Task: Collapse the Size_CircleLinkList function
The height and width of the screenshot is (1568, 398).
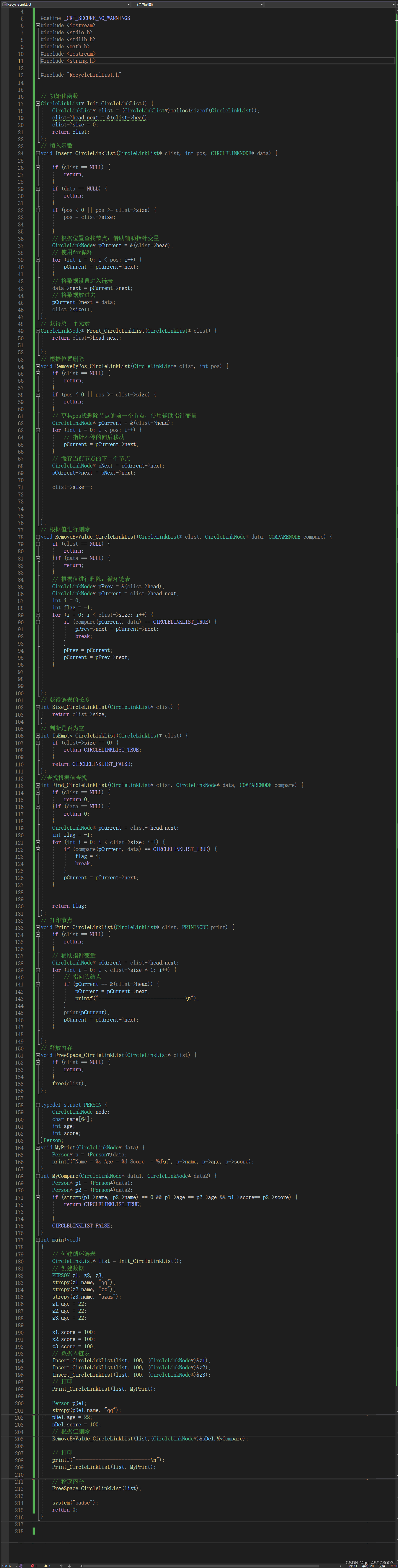Action: 38,707
